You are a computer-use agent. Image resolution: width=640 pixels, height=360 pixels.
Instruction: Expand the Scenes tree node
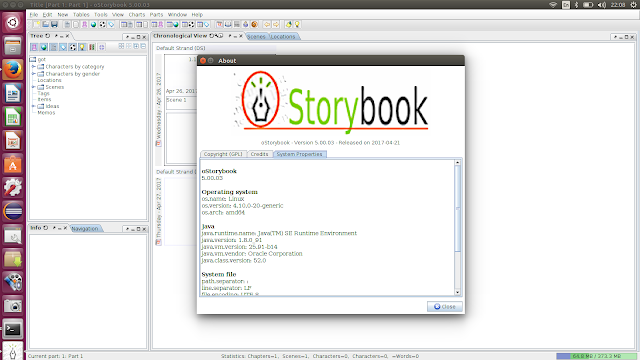tap(33, 87)
